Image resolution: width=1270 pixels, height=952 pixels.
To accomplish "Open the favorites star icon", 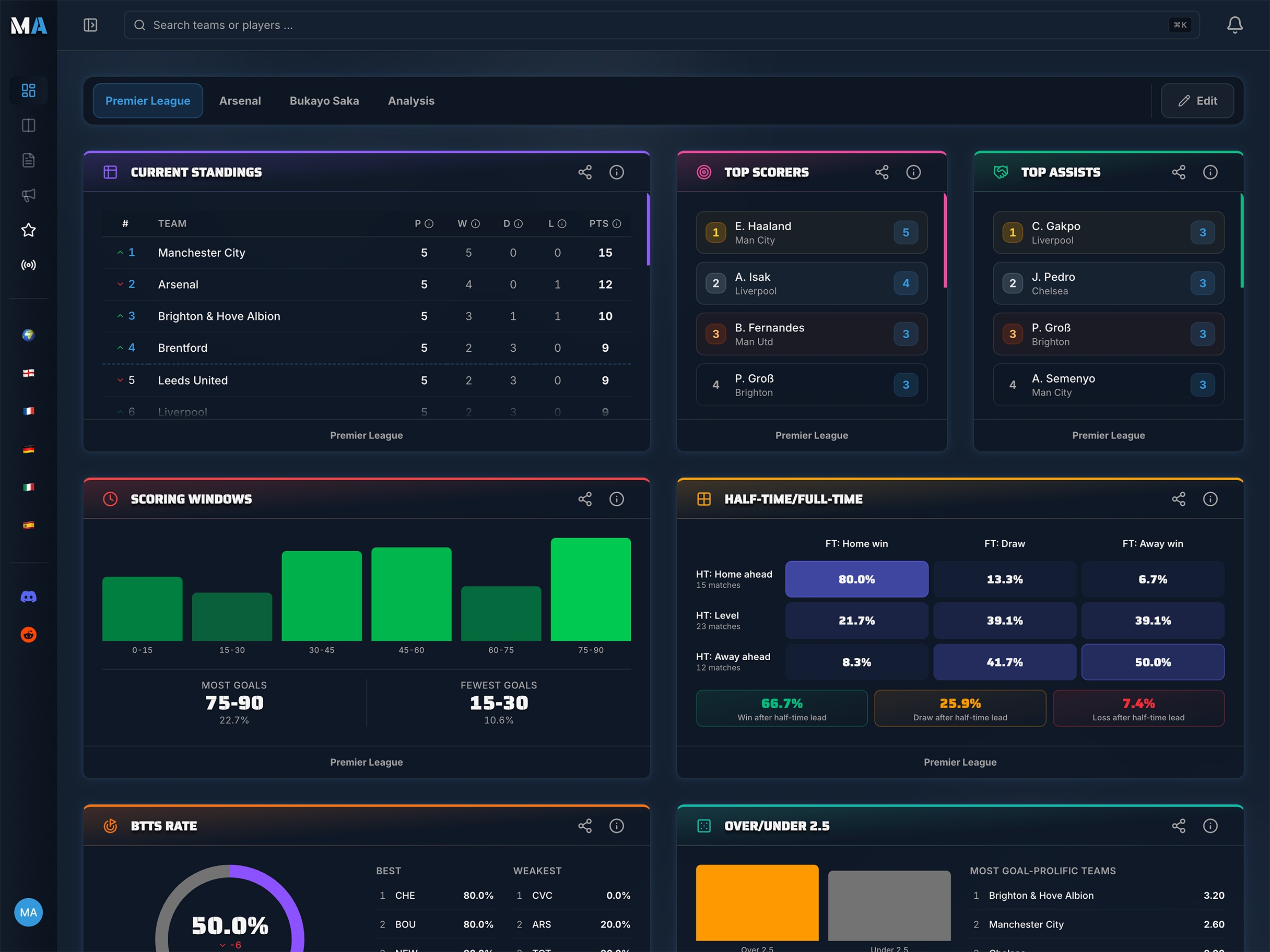I will (28, 230).
